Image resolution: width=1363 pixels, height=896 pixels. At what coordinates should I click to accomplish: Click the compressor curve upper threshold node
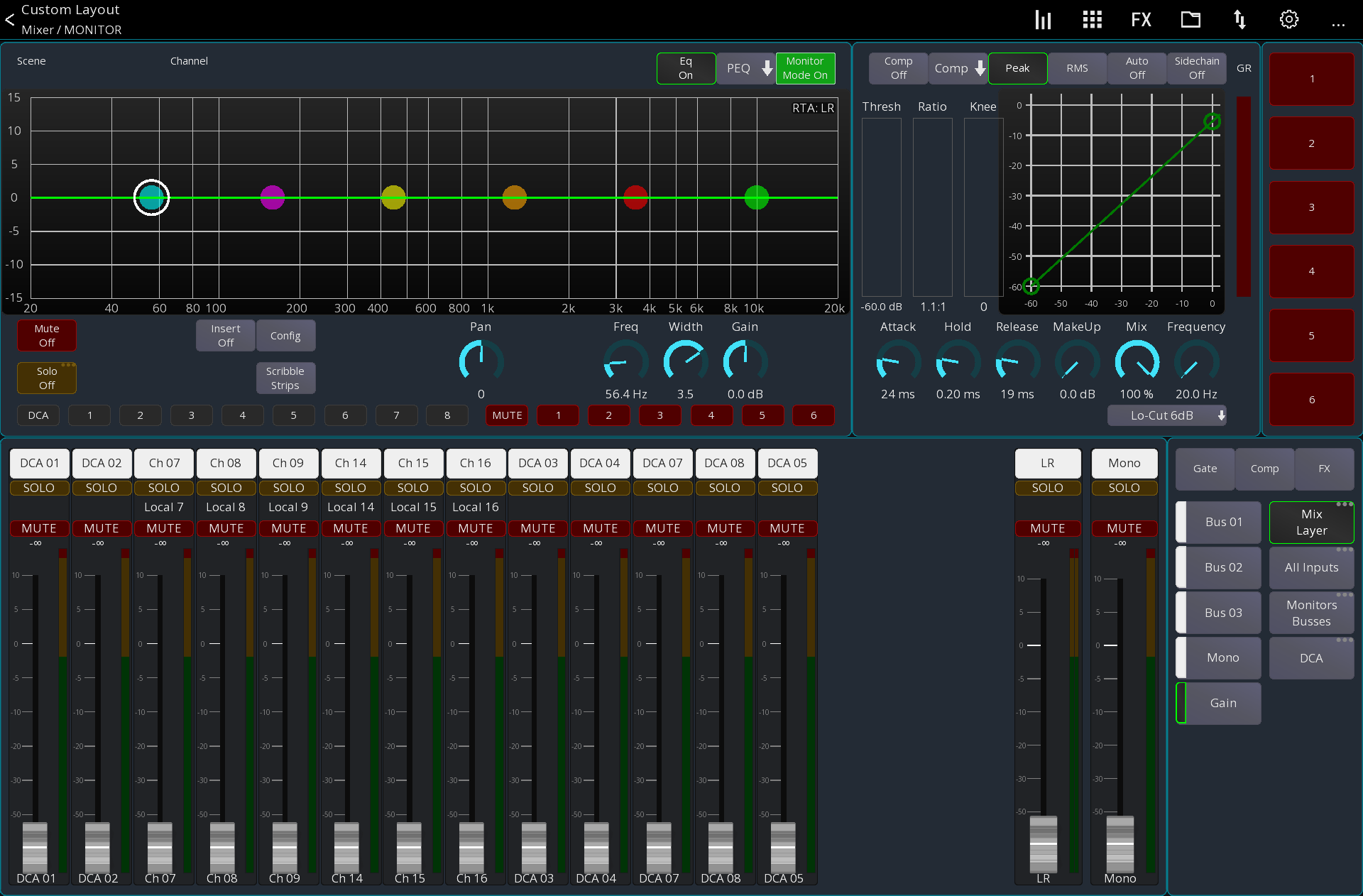tap(1213, 121)
